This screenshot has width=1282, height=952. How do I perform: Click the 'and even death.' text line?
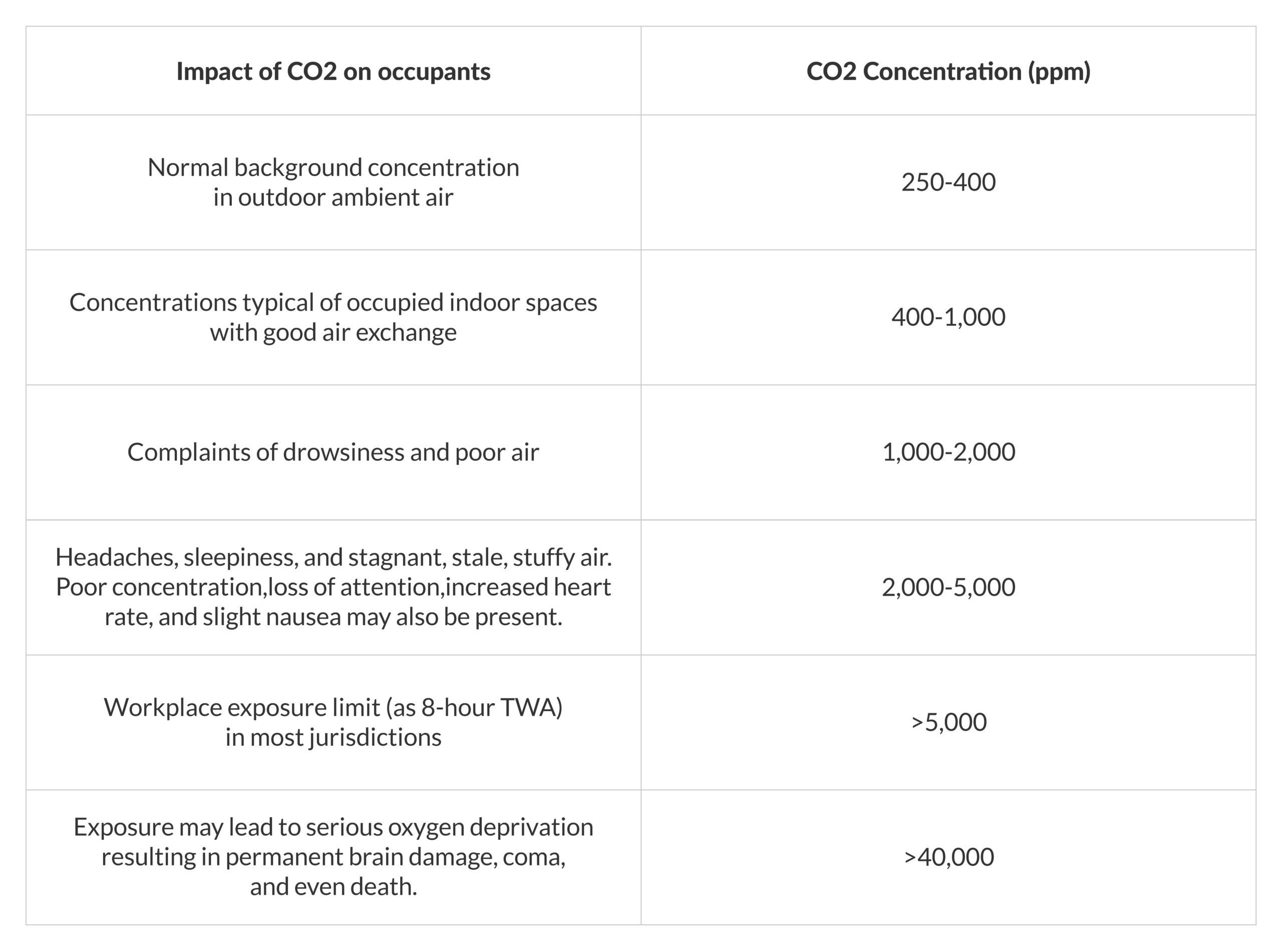[x=333, y=887]
